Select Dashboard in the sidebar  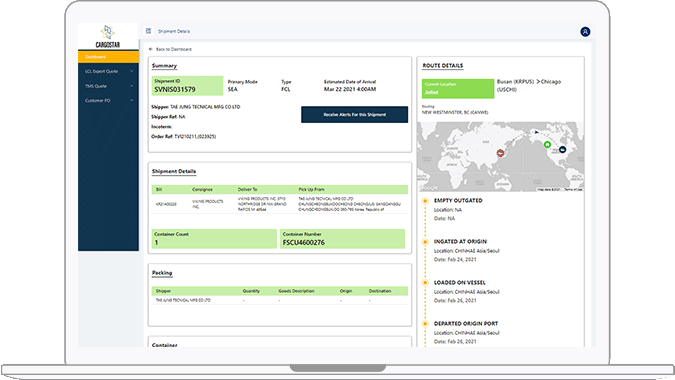coord(108,57)
